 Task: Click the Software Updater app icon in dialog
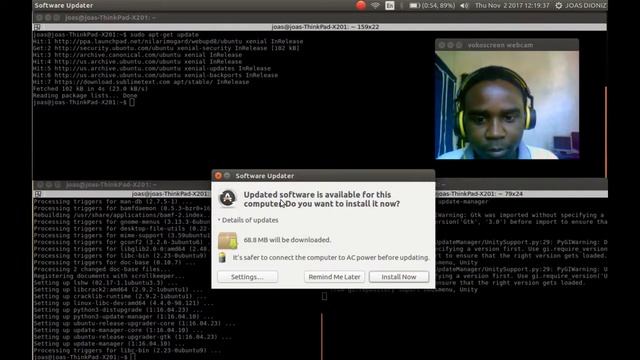coord(227,198)
